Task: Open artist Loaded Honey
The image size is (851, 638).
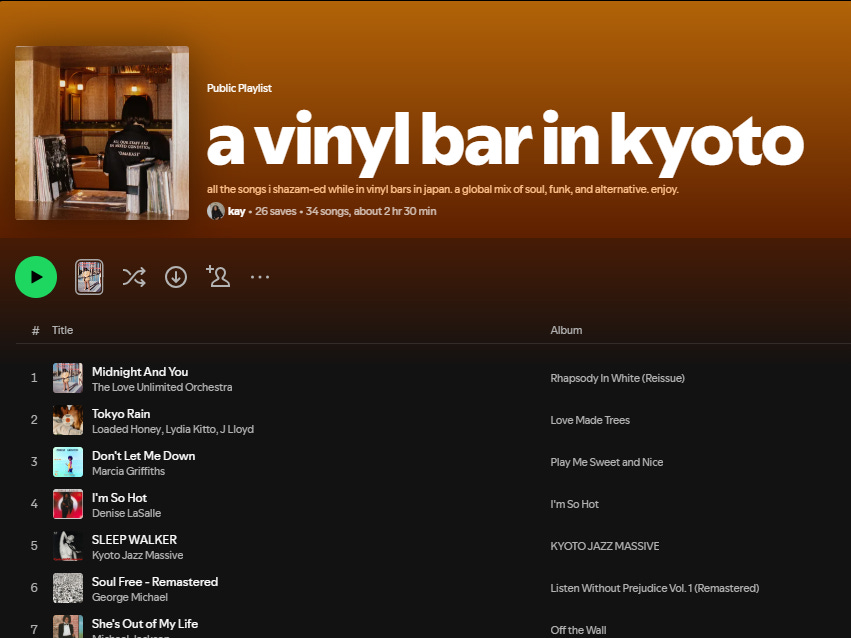Action: point(126,429)
